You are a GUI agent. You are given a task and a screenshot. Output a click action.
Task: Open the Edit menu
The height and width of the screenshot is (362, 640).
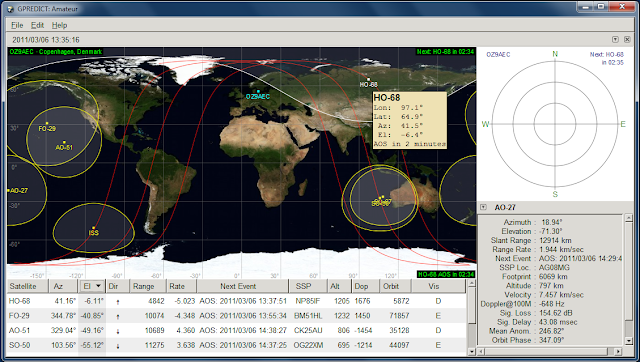38,25
